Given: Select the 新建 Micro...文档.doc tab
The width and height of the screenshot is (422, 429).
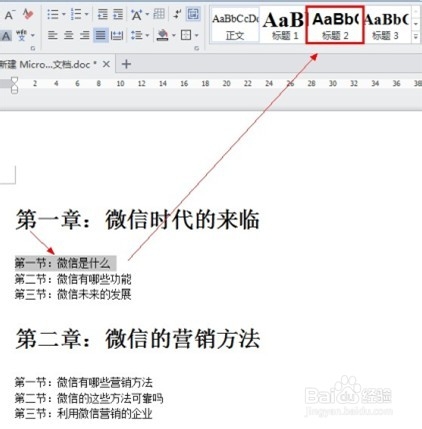Looking at the screenshot, I should tap(49, 64).
